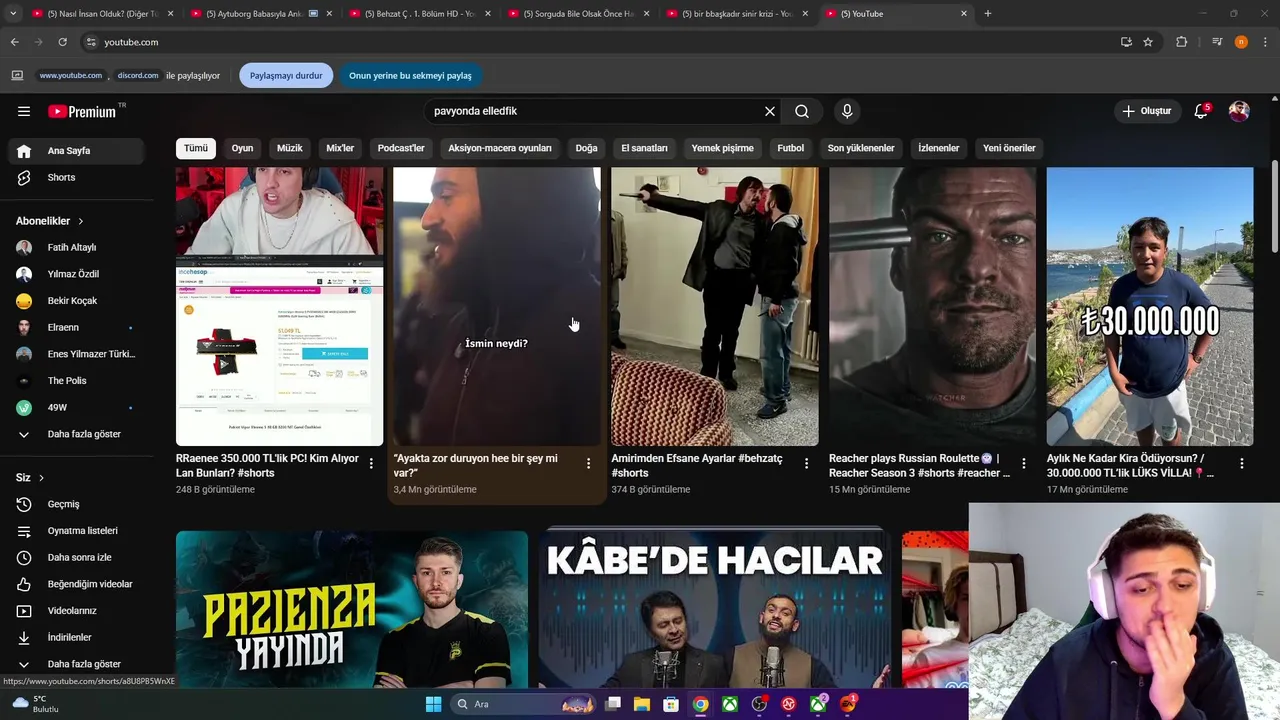
Task: Open the weather widget showing 5°C
Action: click(x=35, y=704)
